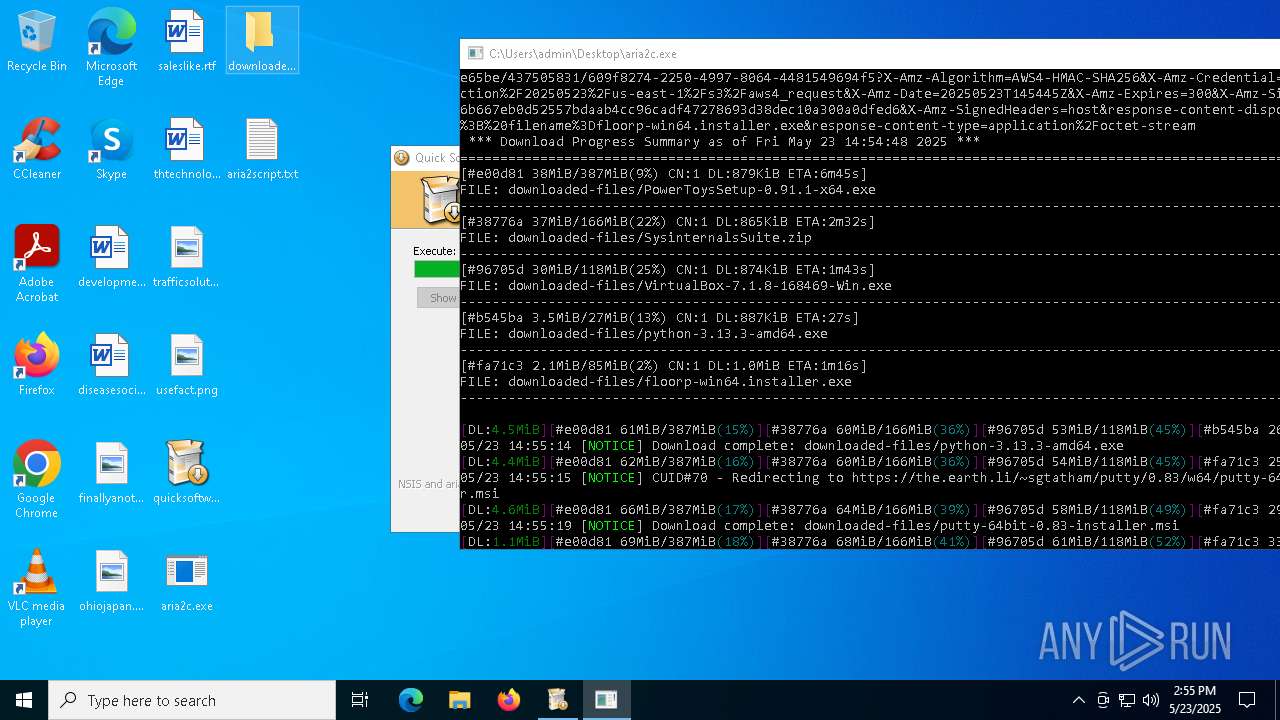Open File Explorer from taskbar
This screenshot has height=720, width=1280.
[459, 700]
